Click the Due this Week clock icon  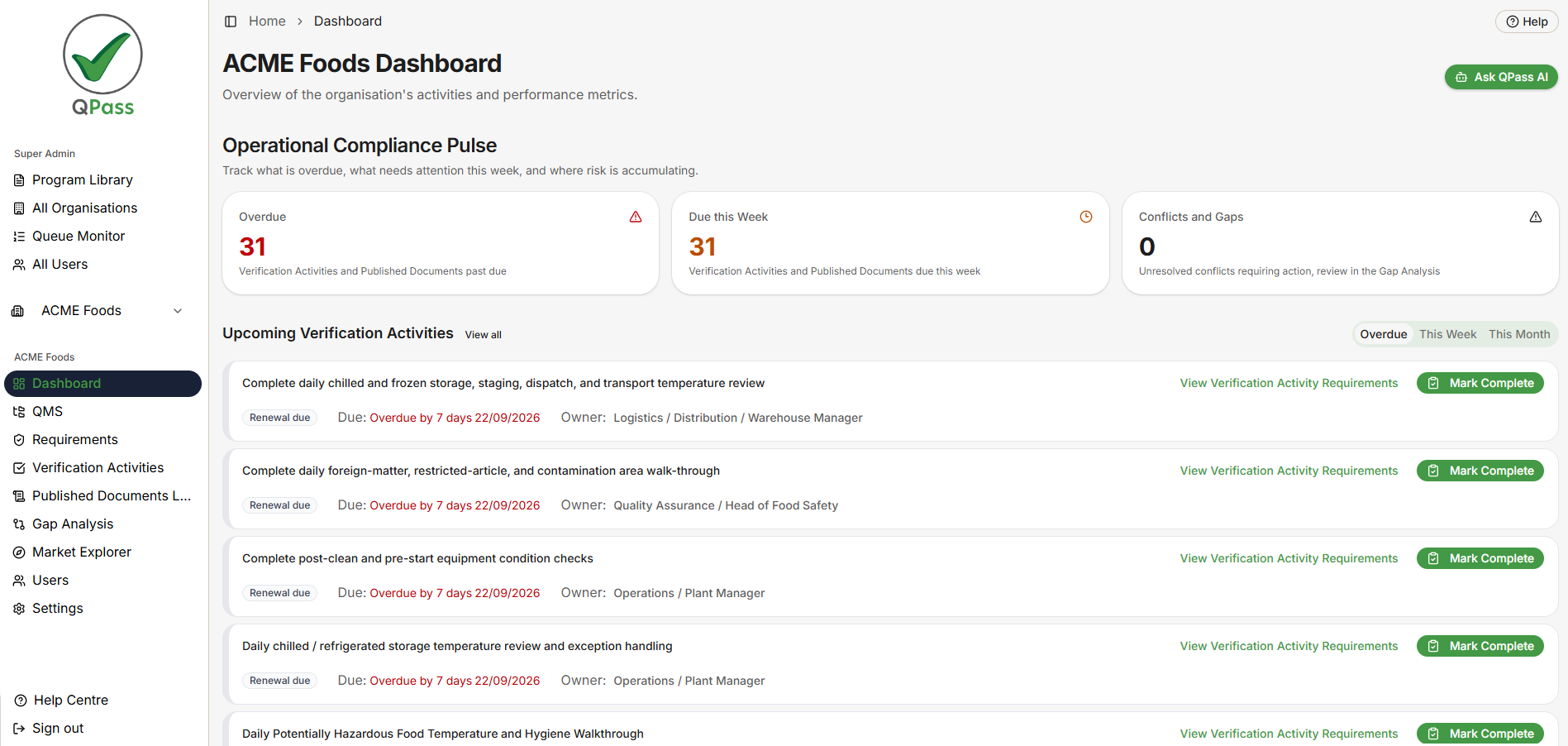point(1086,217)
